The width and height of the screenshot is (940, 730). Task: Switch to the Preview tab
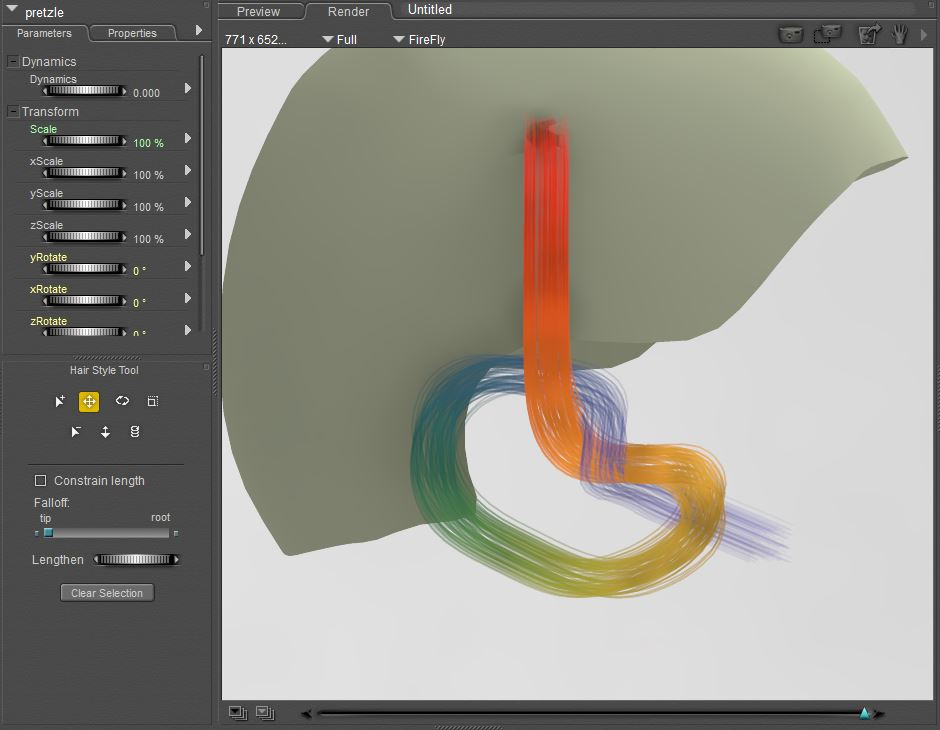pos(258,12)
